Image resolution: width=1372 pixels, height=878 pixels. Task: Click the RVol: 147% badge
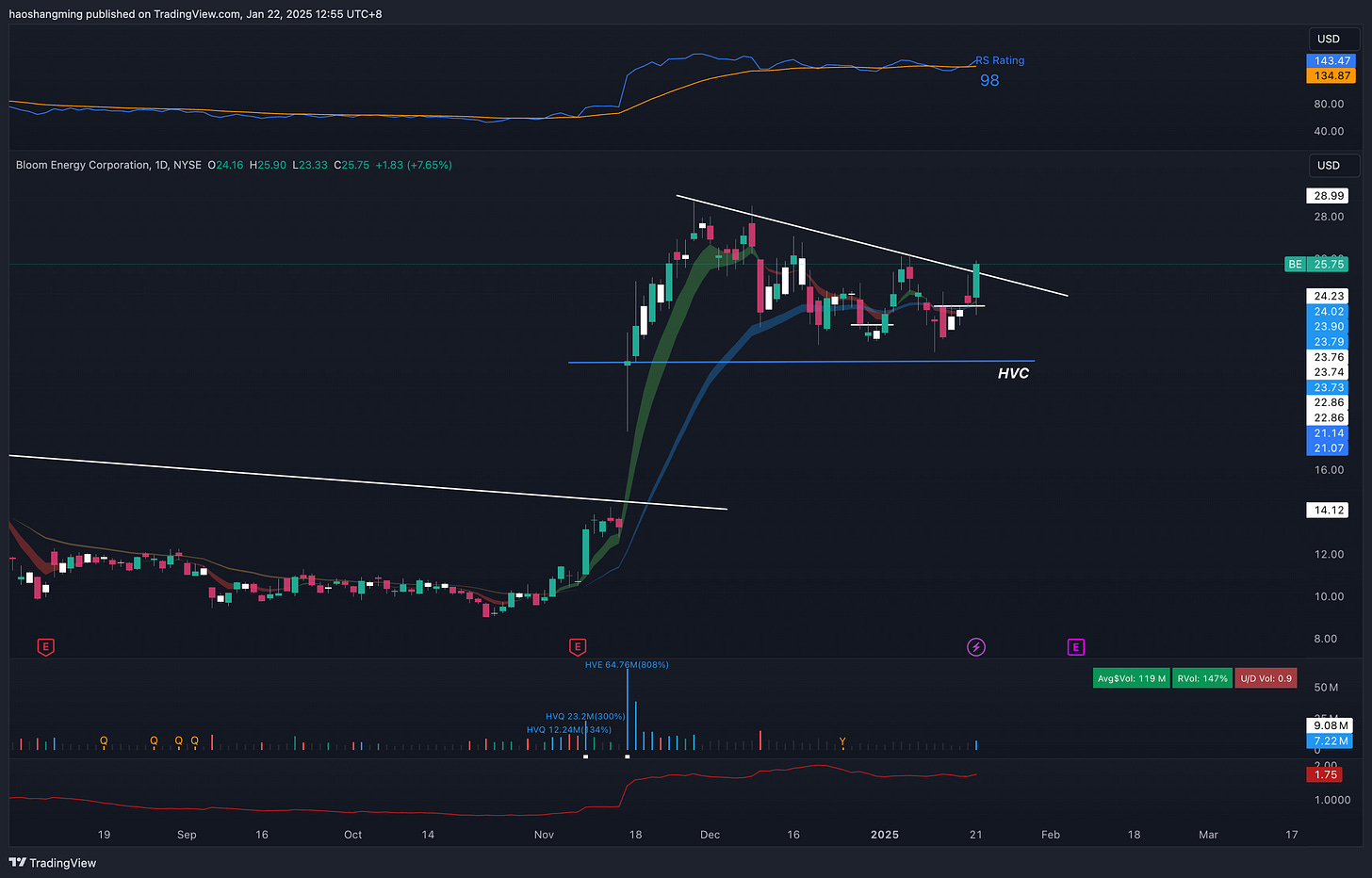(x=1202, y=678)
